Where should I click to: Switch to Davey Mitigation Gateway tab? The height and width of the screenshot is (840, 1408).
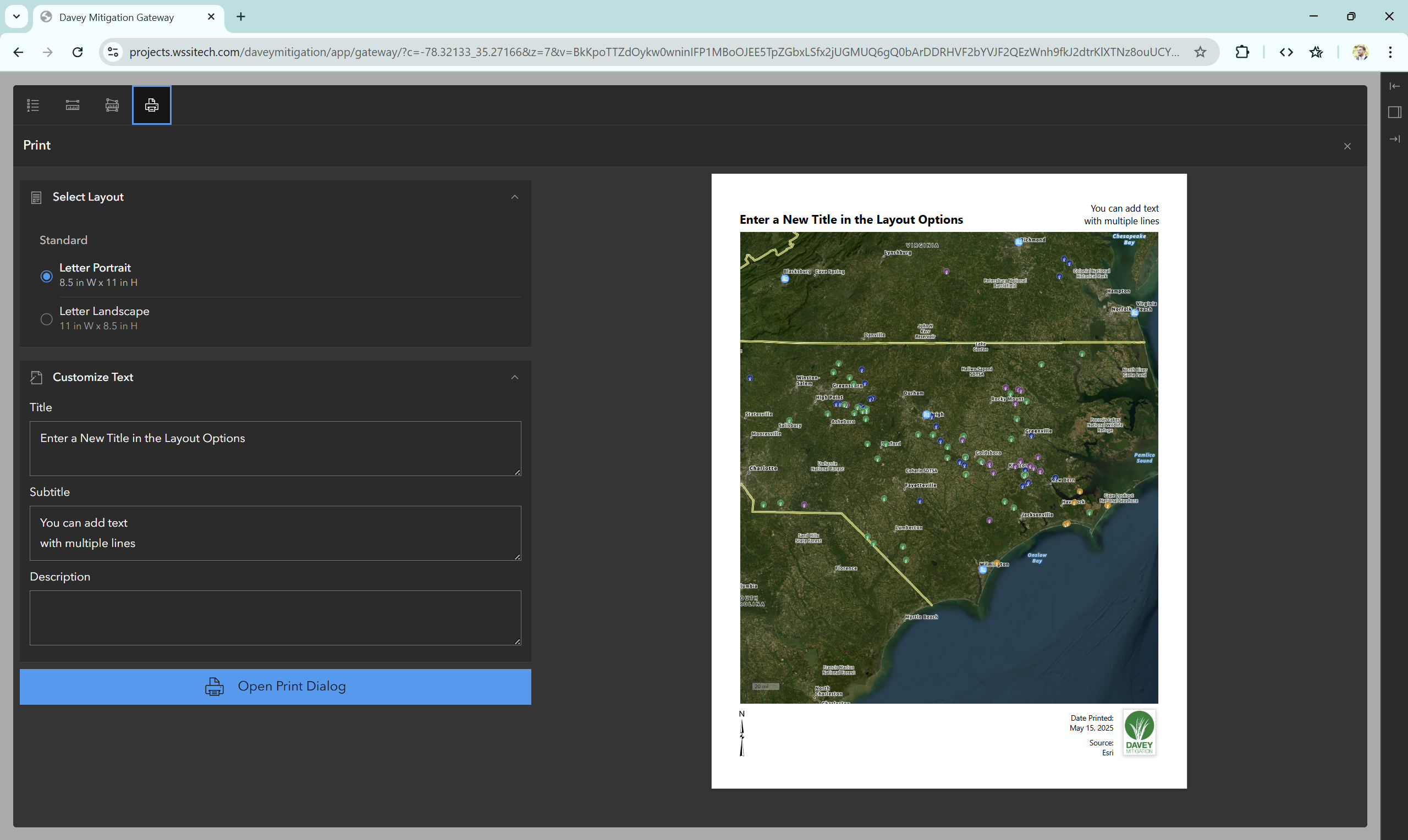117,18
